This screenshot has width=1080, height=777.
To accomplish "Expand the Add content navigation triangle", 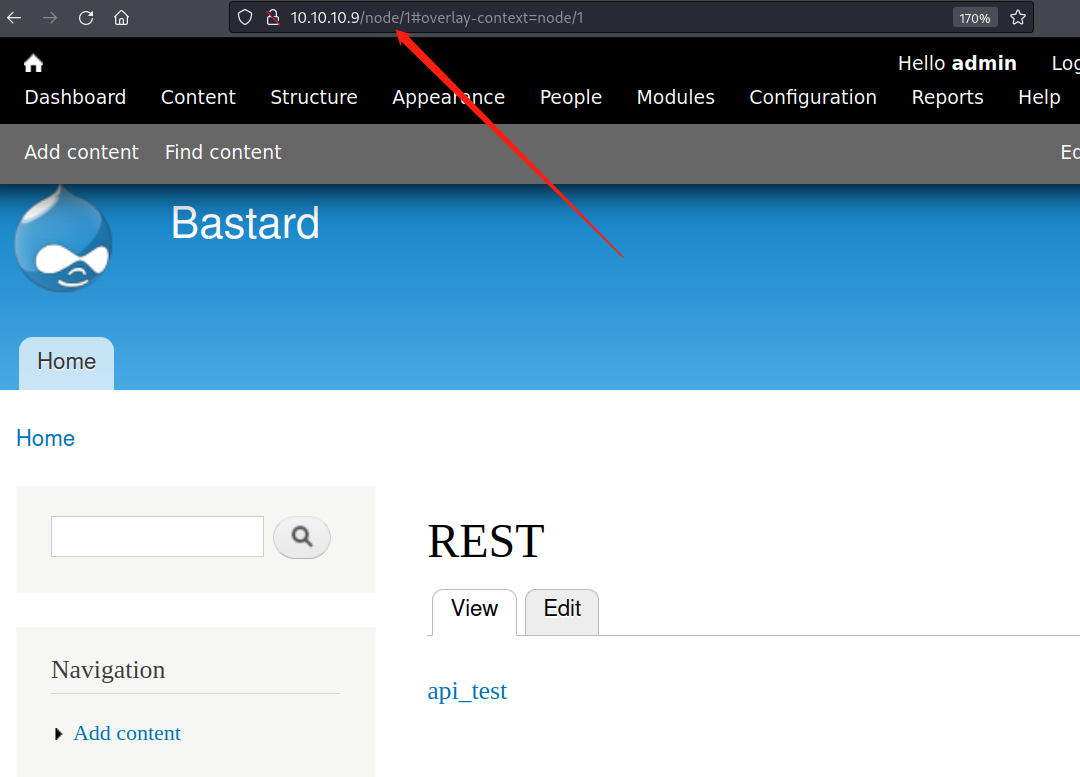I will click(x=59, y=734).
